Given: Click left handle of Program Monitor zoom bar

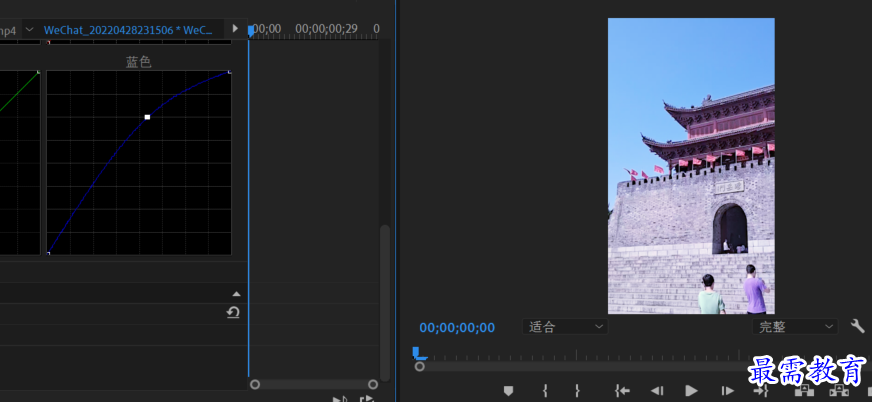Looking at the screenshot, I should 420,366.
